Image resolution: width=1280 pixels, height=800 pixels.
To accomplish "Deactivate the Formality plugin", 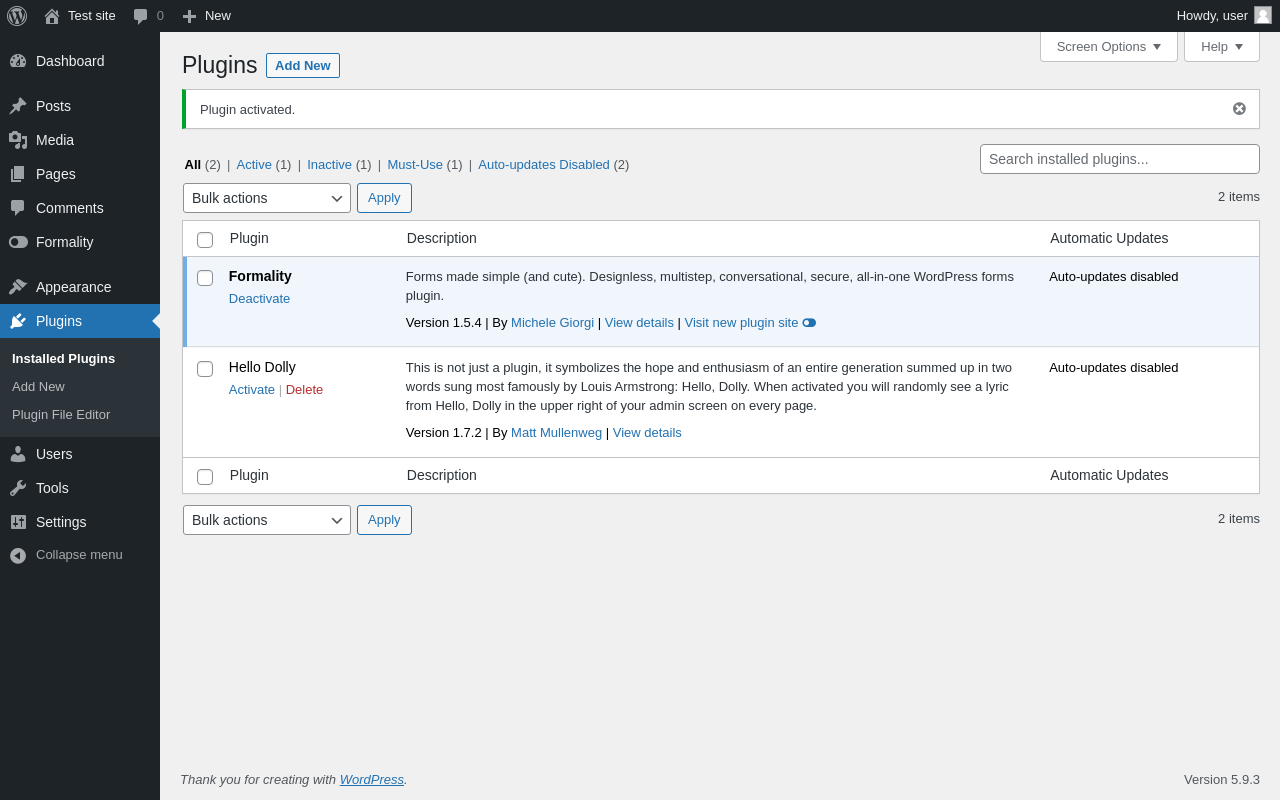I will [x=259, y=299].
